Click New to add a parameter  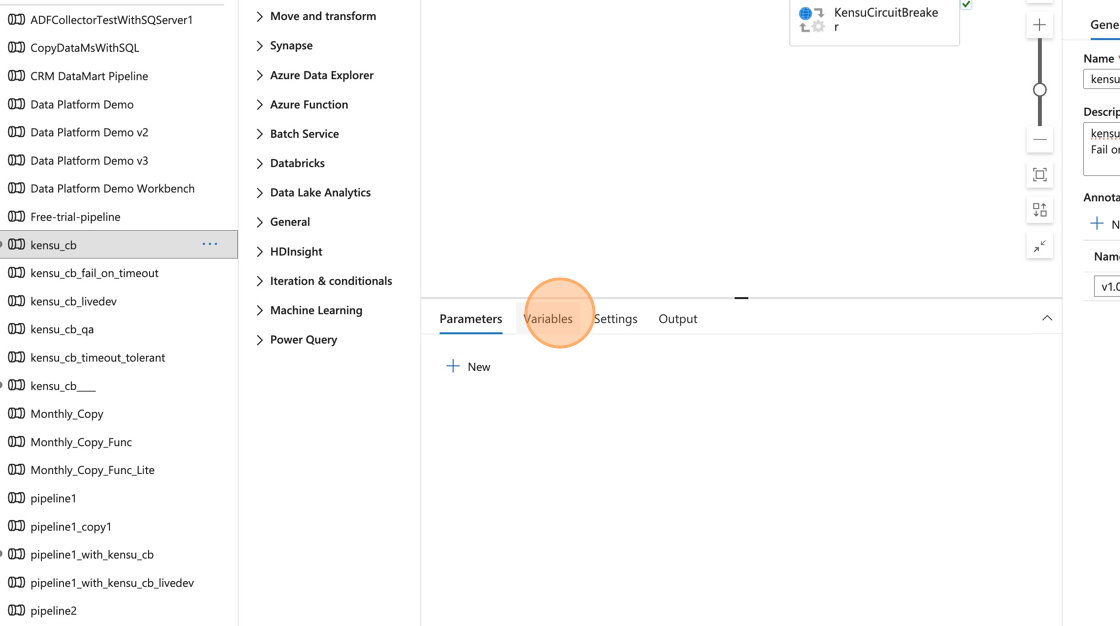click(468, 367)
